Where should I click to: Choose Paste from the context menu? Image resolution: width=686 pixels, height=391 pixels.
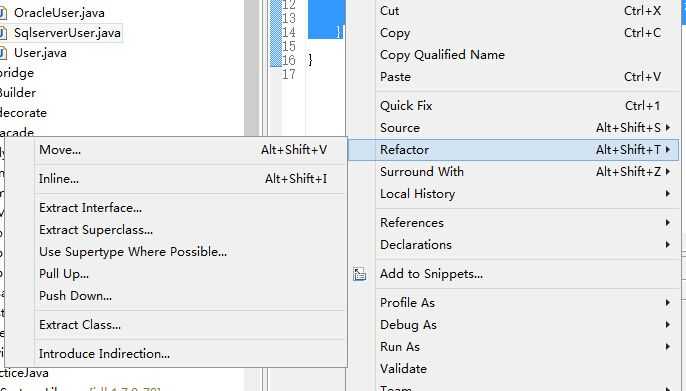pos(514,77)
